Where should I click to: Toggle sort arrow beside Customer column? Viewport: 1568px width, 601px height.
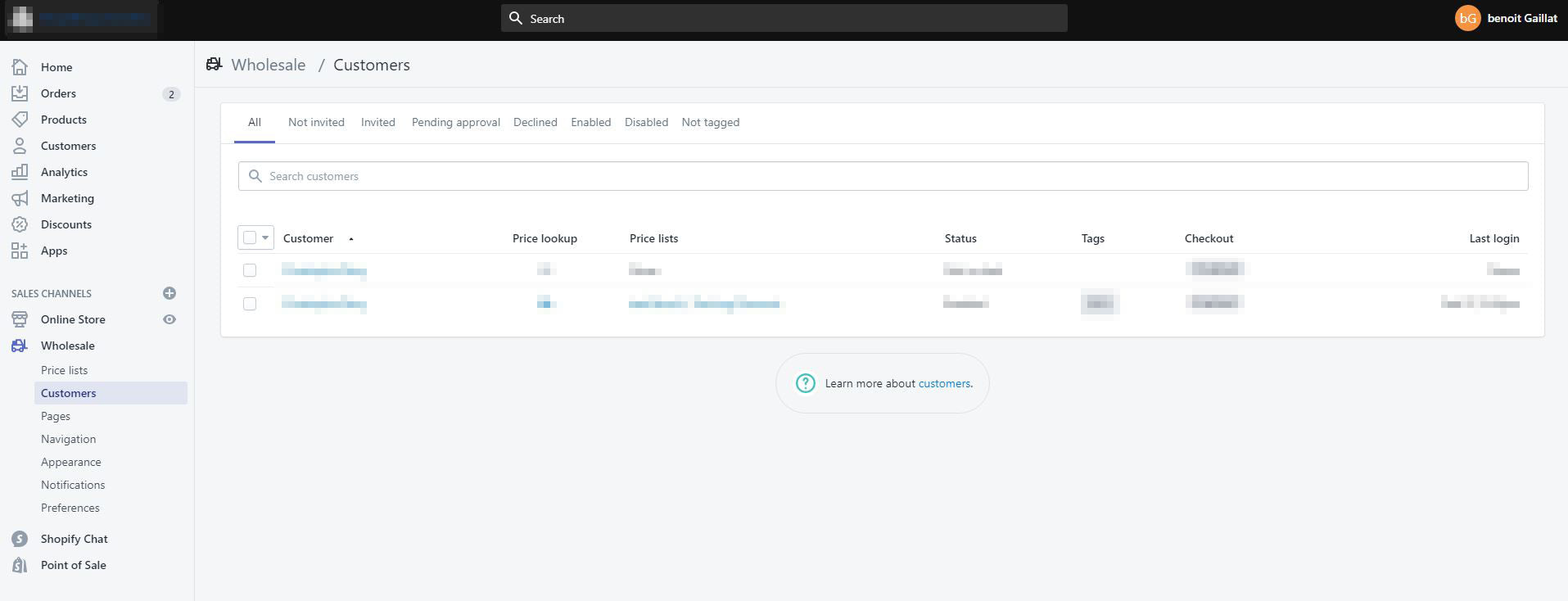351,239
